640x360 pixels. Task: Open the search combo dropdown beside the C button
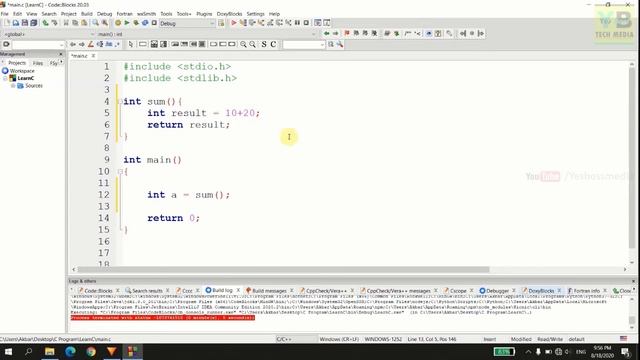322,44
